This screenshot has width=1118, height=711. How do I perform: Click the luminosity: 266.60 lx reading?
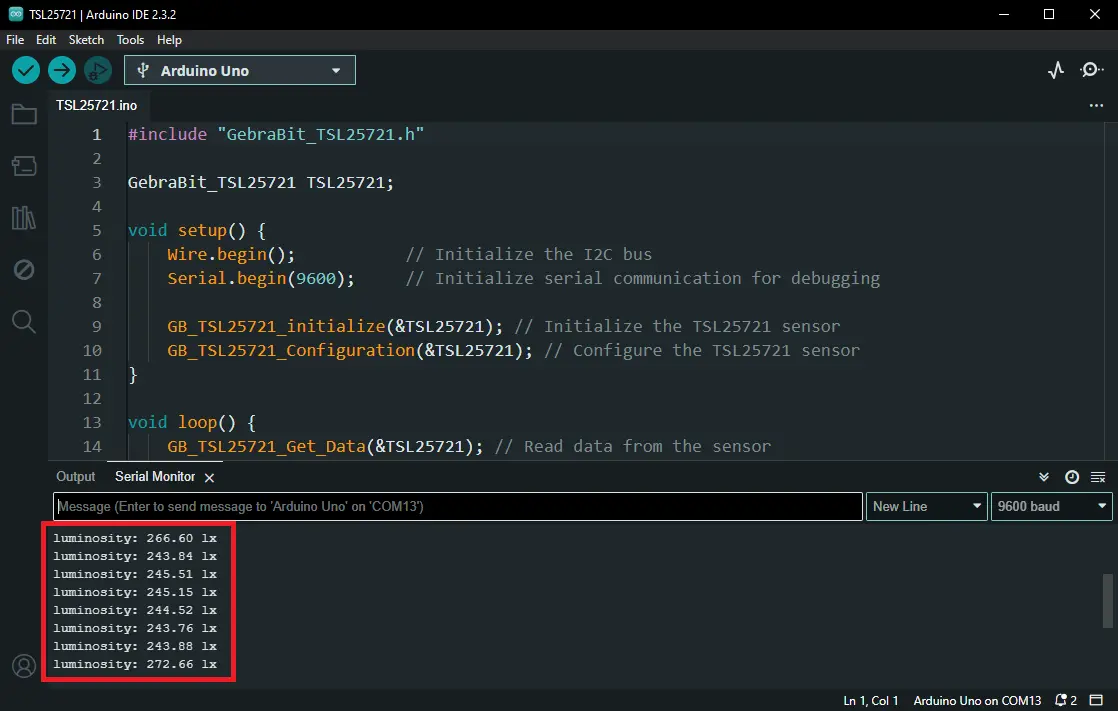click(x=135, y=538)
